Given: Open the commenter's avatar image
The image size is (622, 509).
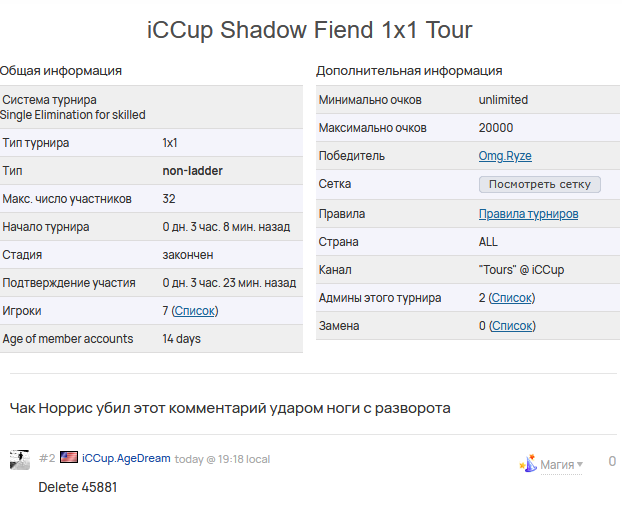Looking at the screenshot, I should pyautogui.click(x=20, y=459).
